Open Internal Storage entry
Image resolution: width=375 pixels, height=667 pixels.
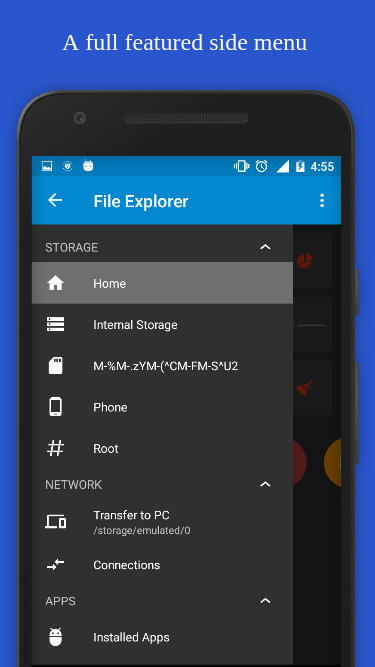[x=162, y=325]
